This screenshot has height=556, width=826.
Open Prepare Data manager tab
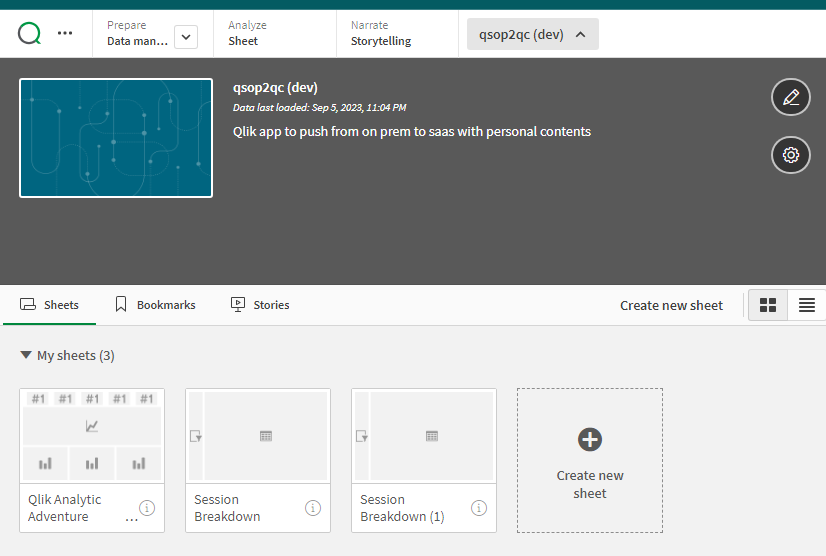coord(137,33)
